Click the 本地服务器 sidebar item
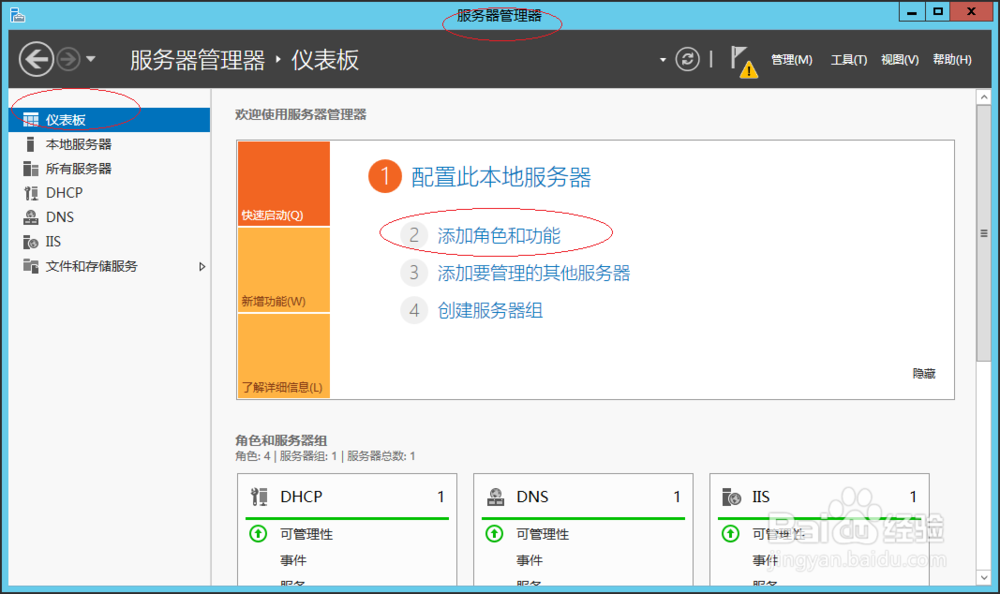This screenshot has height=594, width=1000. pyautogui.click(x=78, y=144)
